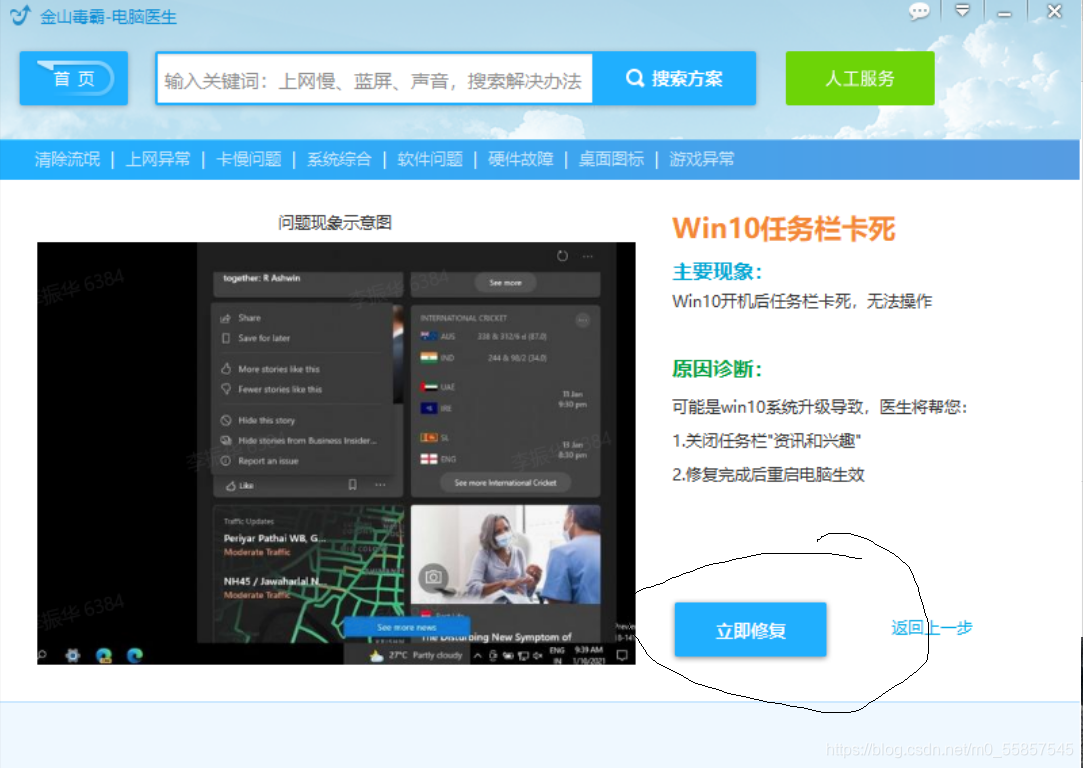1083x768 pixels.
Task: Open the 清除流氓 category
Action: 68,160
